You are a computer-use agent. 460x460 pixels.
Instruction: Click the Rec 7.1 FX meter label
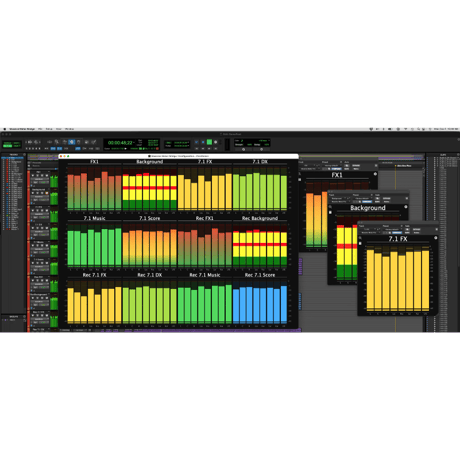coord(94,275)
